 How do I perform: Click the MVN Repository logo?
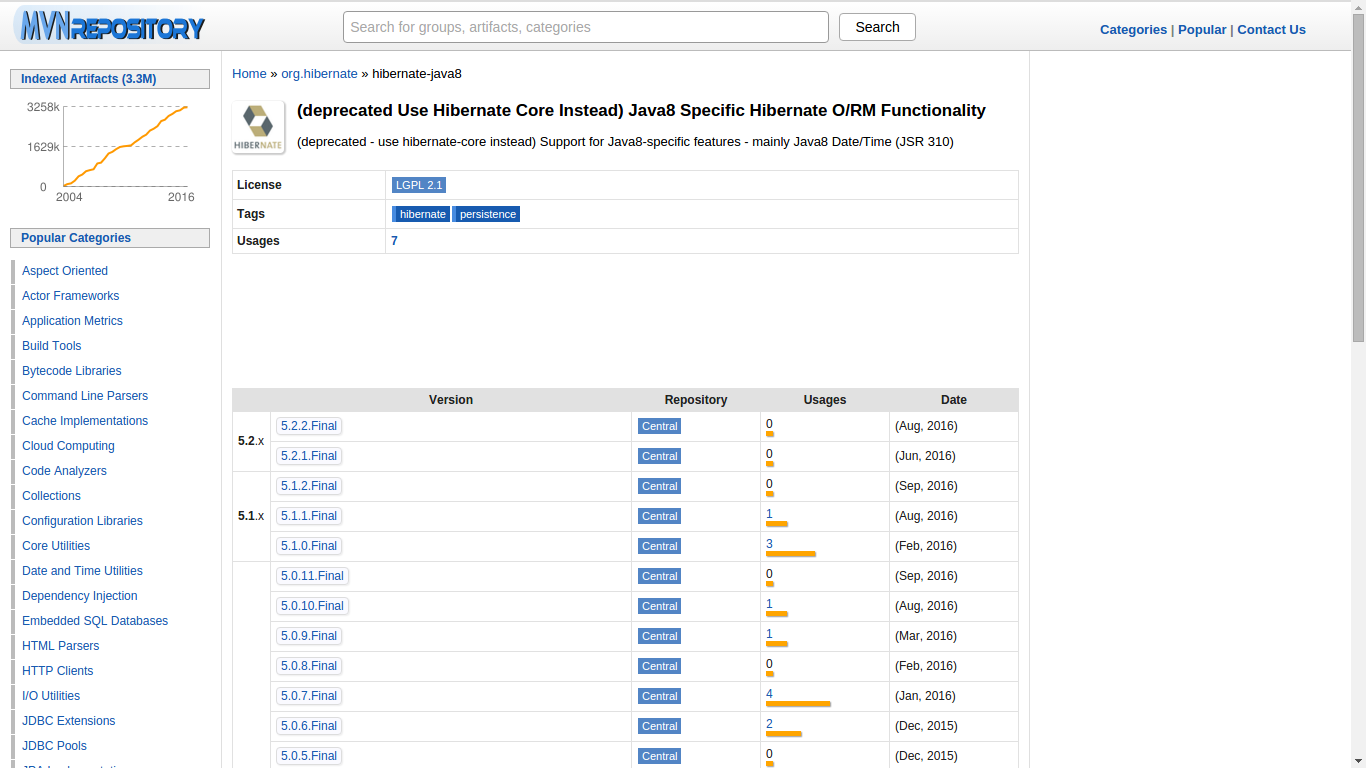(110, 27)
